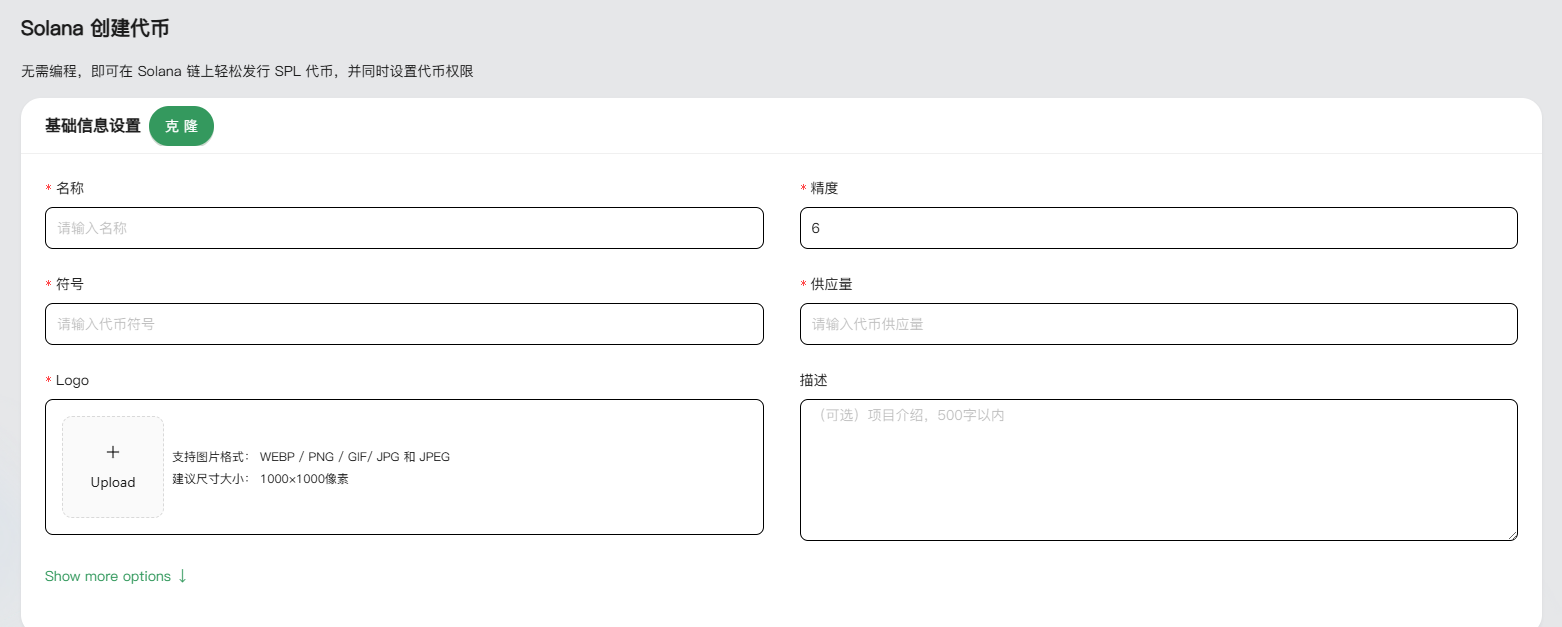Click the Logo field label

(x=72, y=380)
